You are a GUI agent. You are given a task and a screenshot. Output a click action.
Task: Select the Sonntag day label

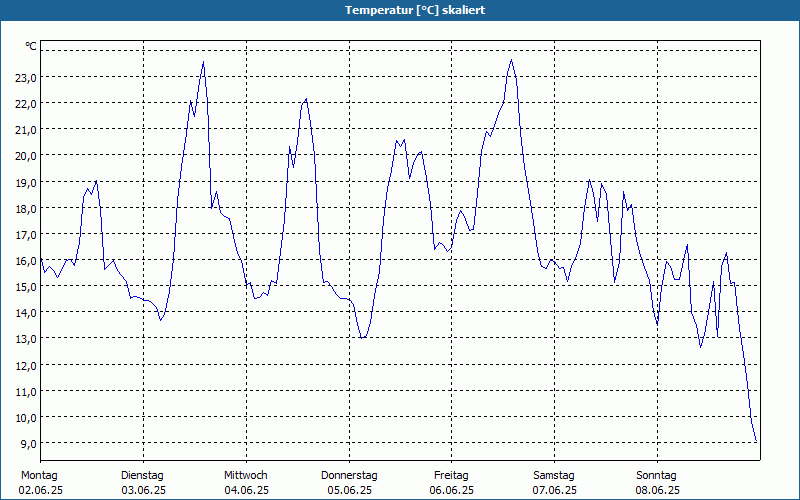pos(657,475)
